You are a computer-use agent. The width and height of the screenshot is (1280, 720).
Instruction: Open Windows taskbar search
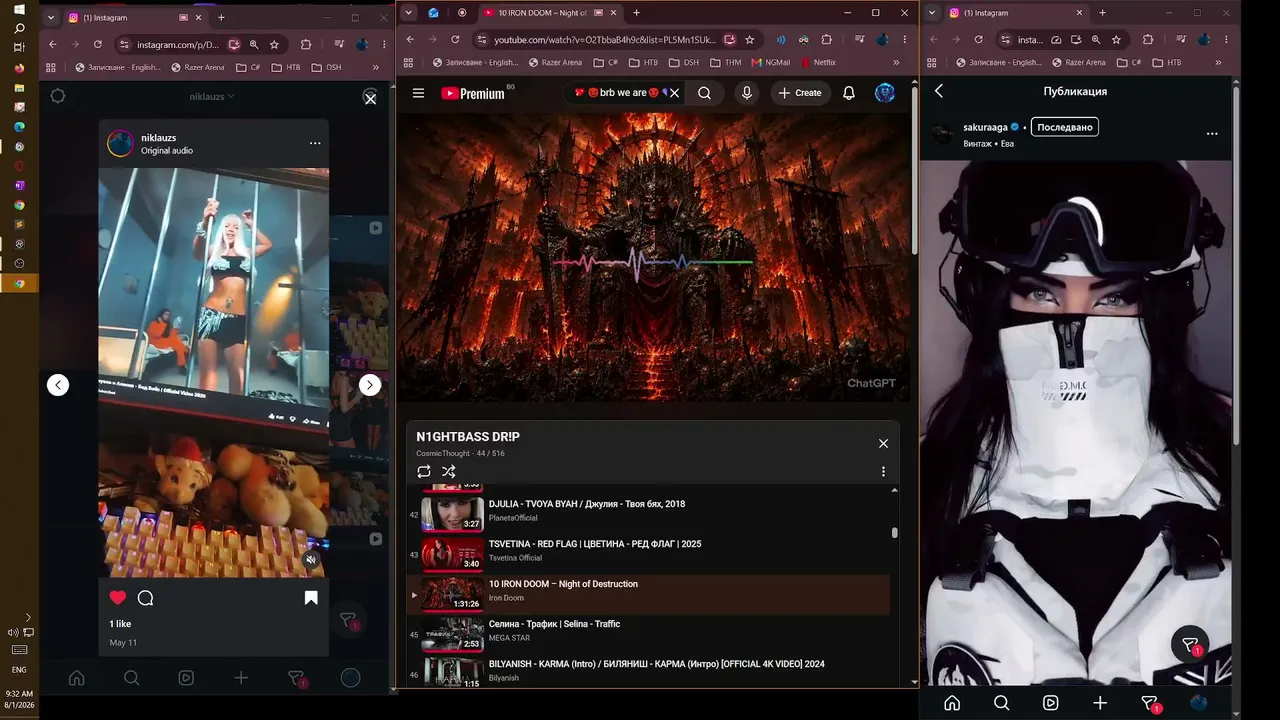pyautogui.click(x=19, y=28)
